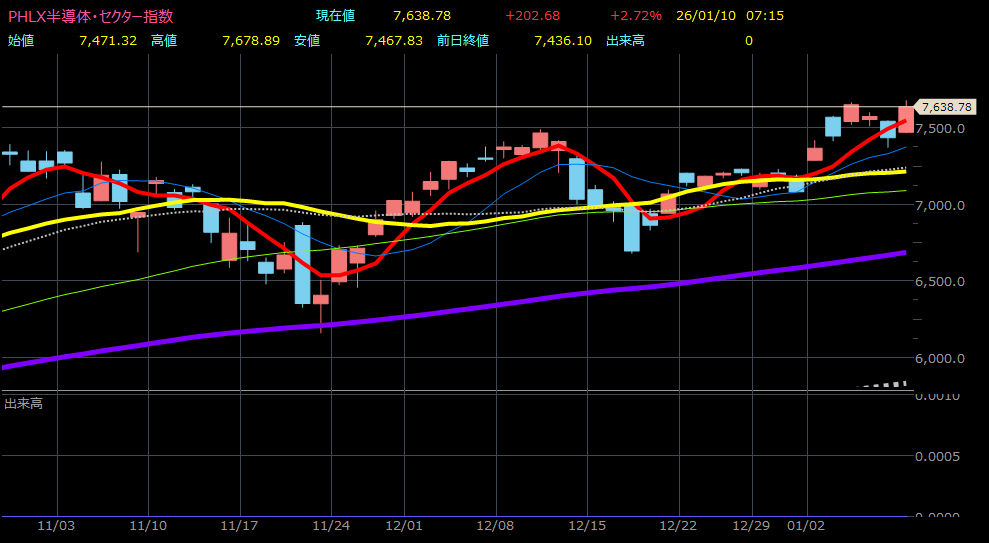Click the tall blue candlestick before 11/24

(x=302, y=264)
